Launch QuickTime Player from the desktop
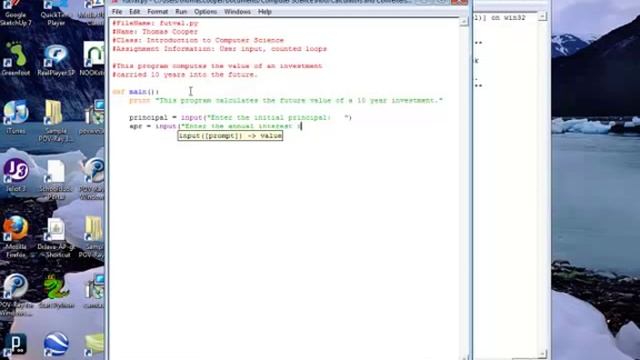640x360 pixels. [56, 13]
